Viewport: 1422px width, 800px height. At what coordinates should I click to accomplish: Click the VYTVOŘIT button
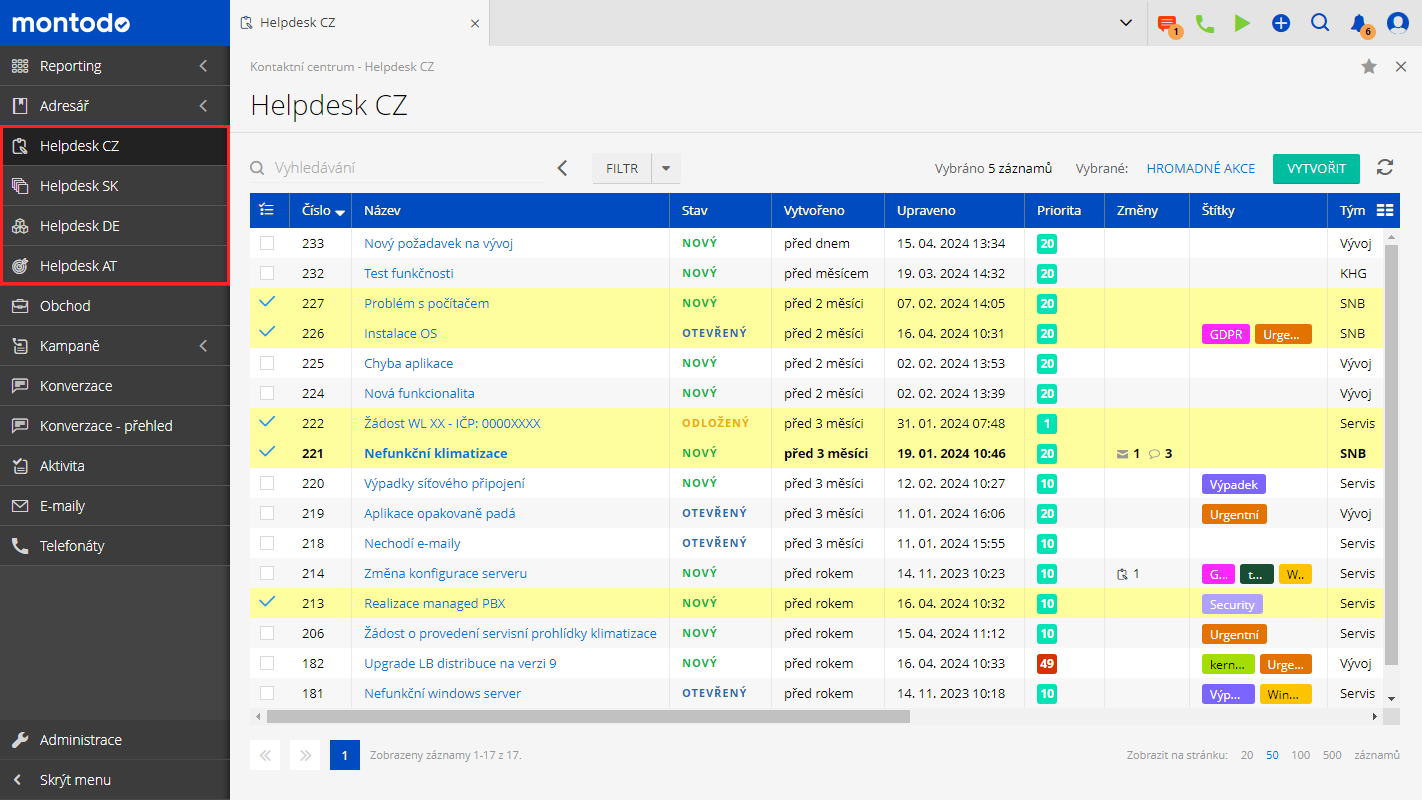(1315, 168)
